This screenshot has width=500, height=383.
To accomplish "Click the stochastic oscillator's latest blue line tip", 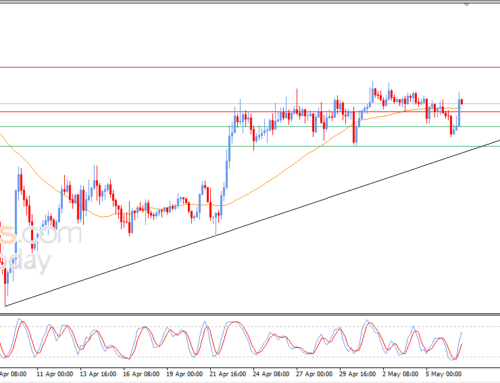I will 462,332.
